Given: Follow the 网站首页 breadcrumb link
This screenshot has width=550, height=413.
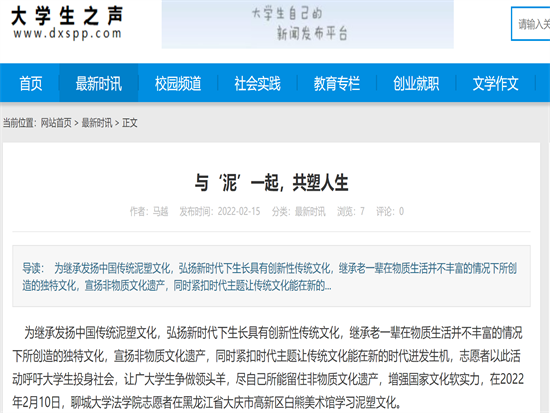Looking at the screenshot, I should (56, 123).
